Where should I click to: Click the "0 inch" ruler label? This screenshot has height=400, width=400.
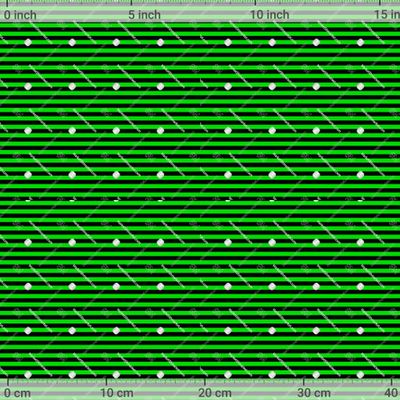tap(20, 15)
